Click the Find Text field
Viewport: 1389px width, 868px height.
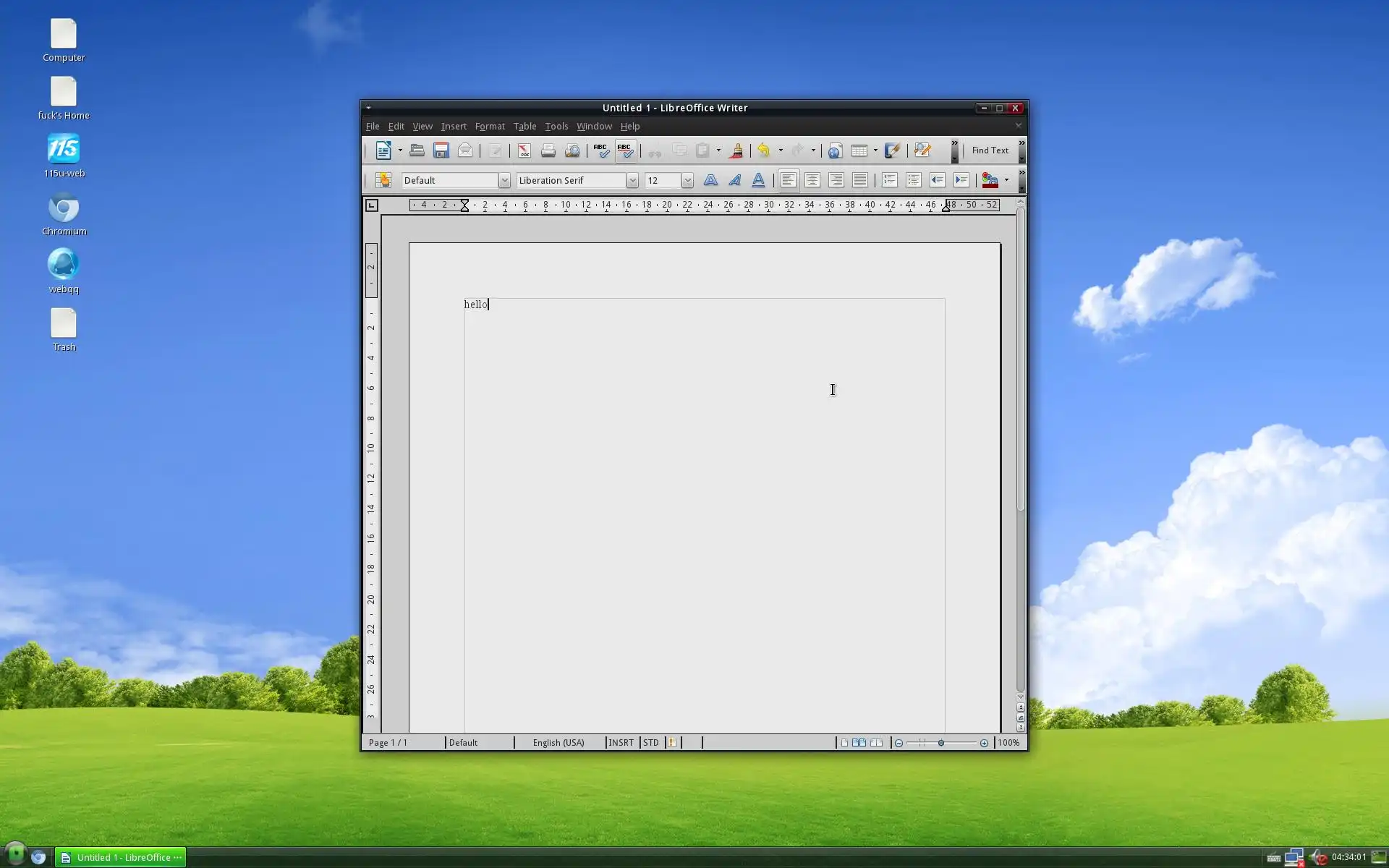(x=990, y=150)
